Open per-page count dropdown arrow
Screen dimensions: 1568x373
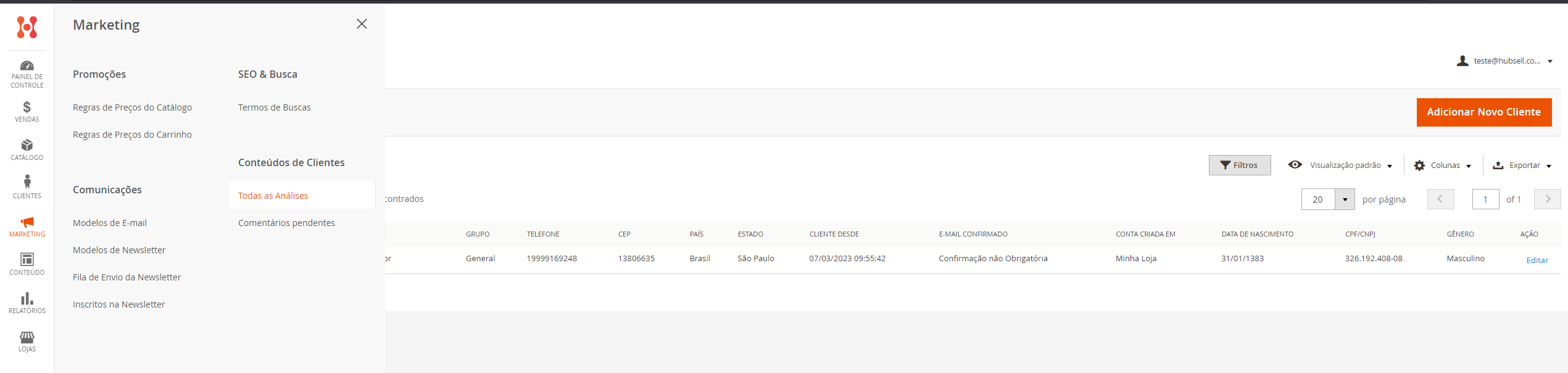tap(1345, 199)
